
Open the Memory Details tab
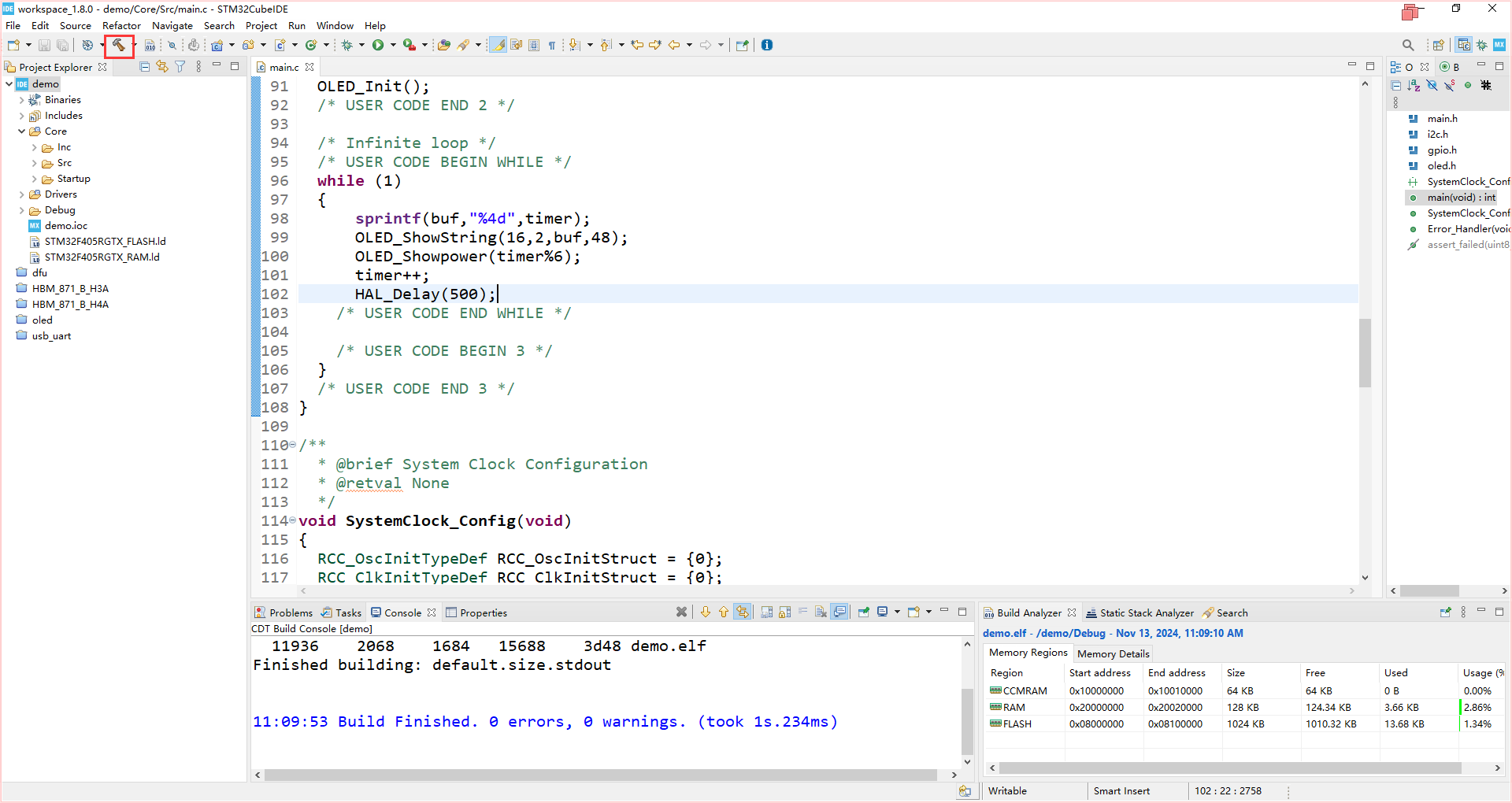click(1113, 653)
